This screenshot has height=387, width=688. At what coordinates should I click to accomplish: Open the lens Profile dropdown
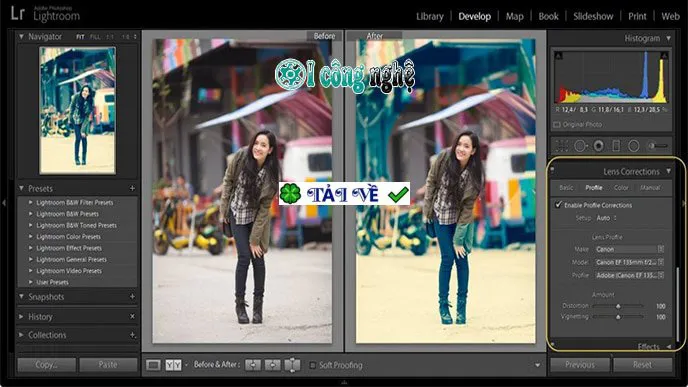tap(629, 275)
